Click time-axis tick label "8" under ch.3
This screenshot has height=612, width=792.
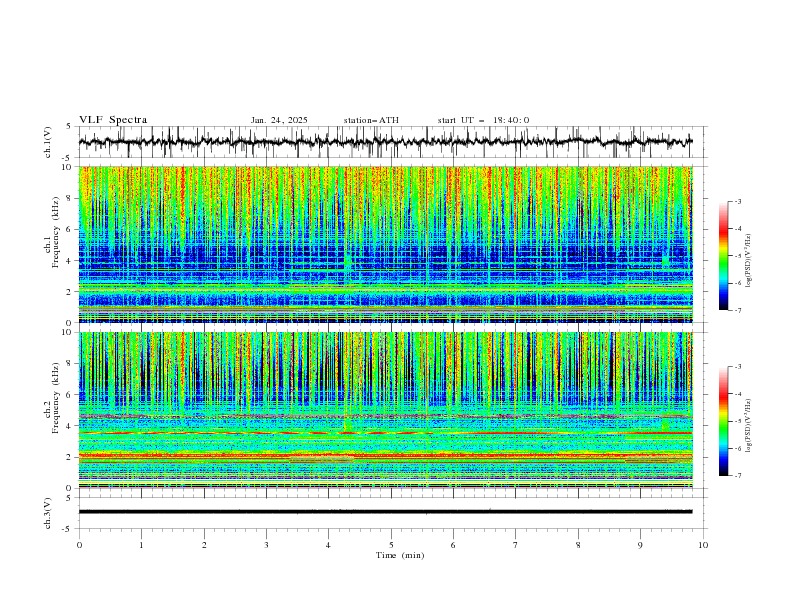tap(578, 545)
